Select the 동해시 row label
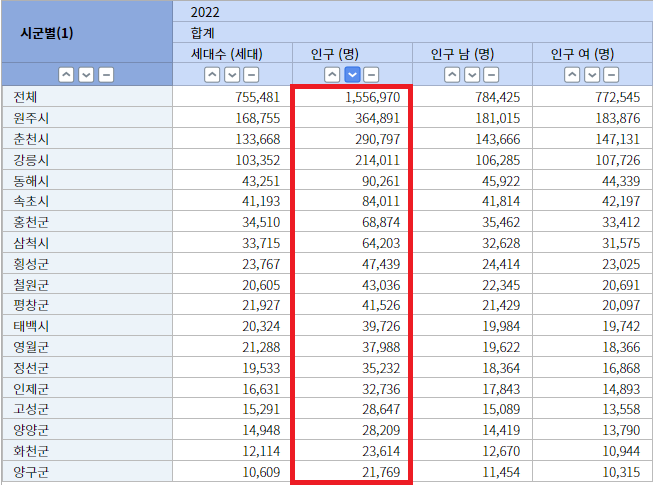 tap(87, 180)
